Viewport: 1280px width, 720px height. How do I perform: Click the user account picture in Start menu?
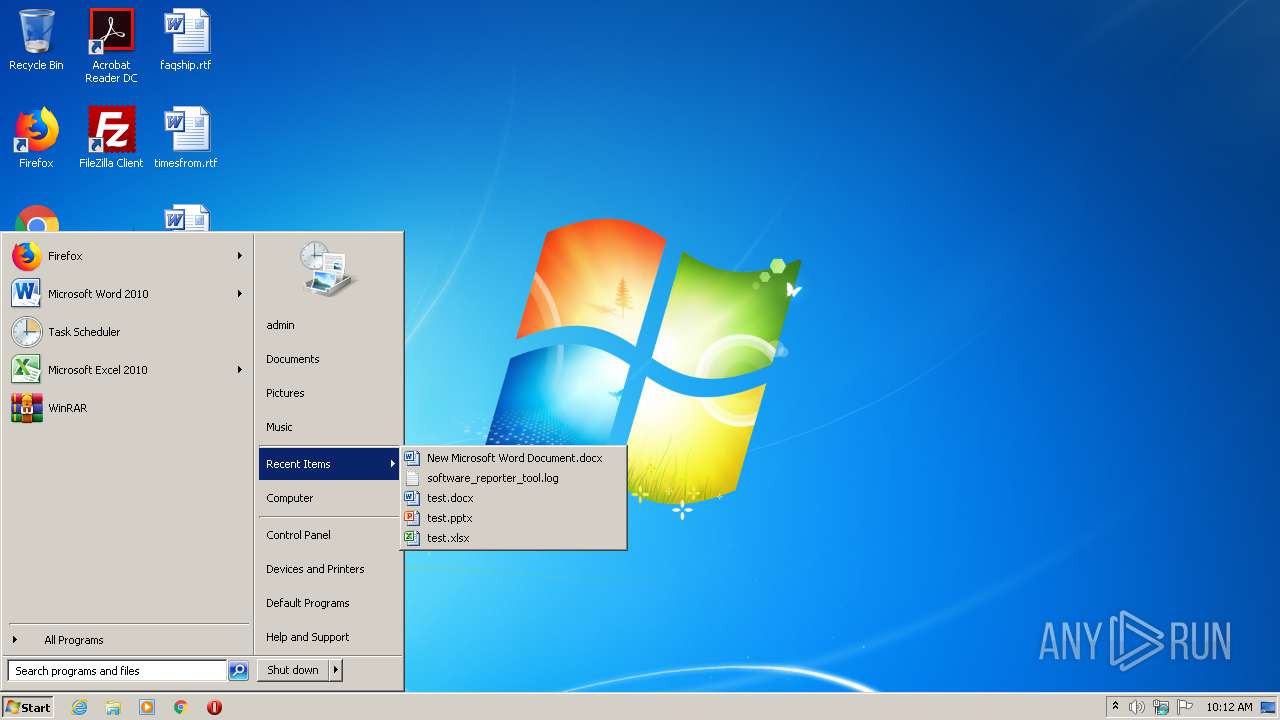pyautogui.click(x=328, y=269)
